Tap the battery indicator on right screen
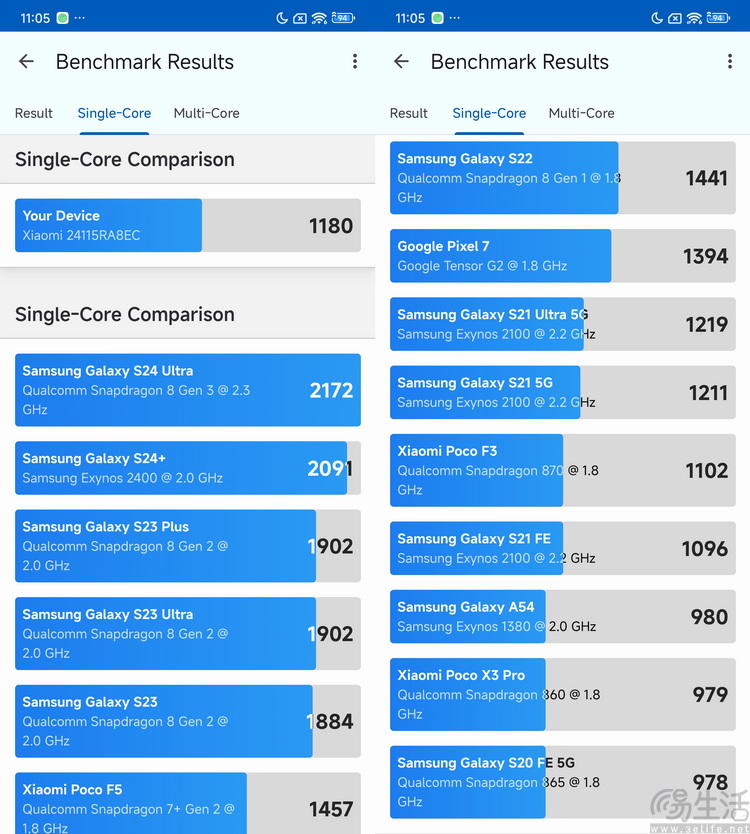The height and width of the screenshot is (834, 750). pyautogui.click(x=718, y=18)
